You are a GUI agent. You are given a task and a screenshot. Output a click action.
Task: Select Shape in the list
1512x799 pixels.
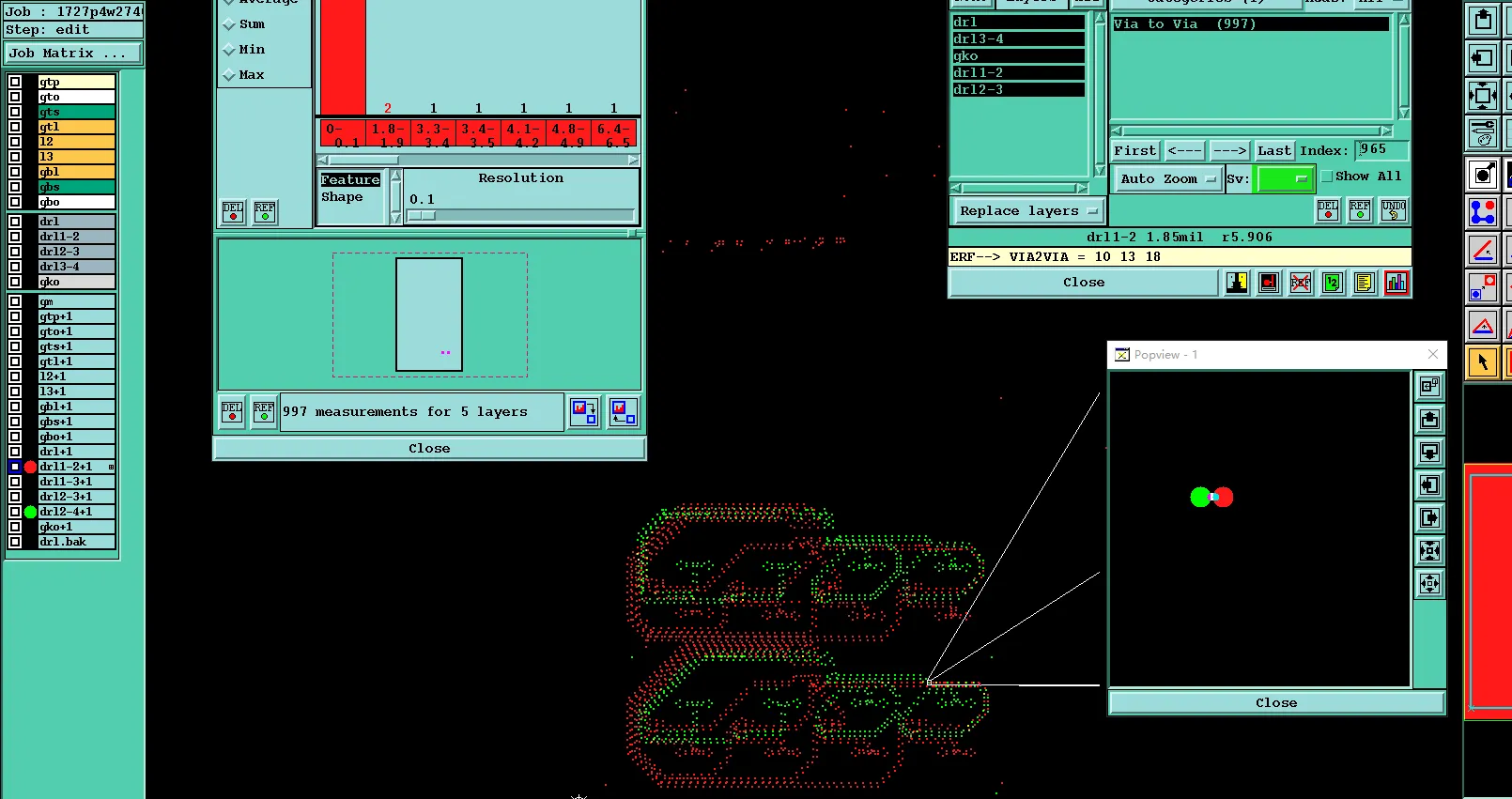(342, 197)
